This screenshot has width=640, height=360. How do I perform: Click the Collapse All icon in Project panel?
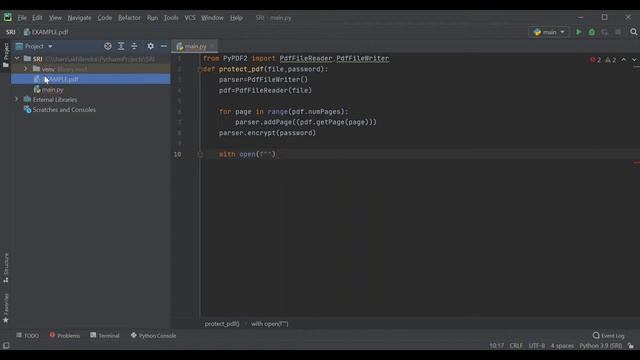[134, 47]
